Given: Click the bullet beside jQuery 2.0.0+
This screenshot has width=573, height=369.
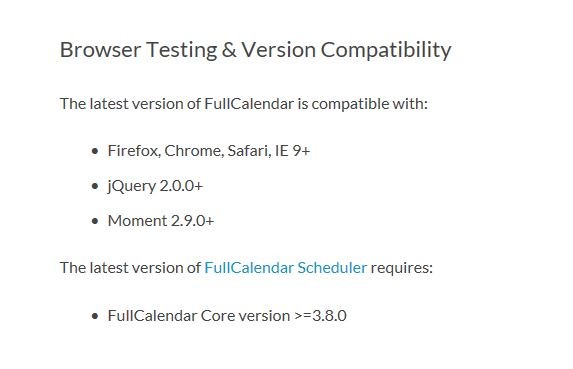Looking at the screenshot, I should tap(95, 186).
